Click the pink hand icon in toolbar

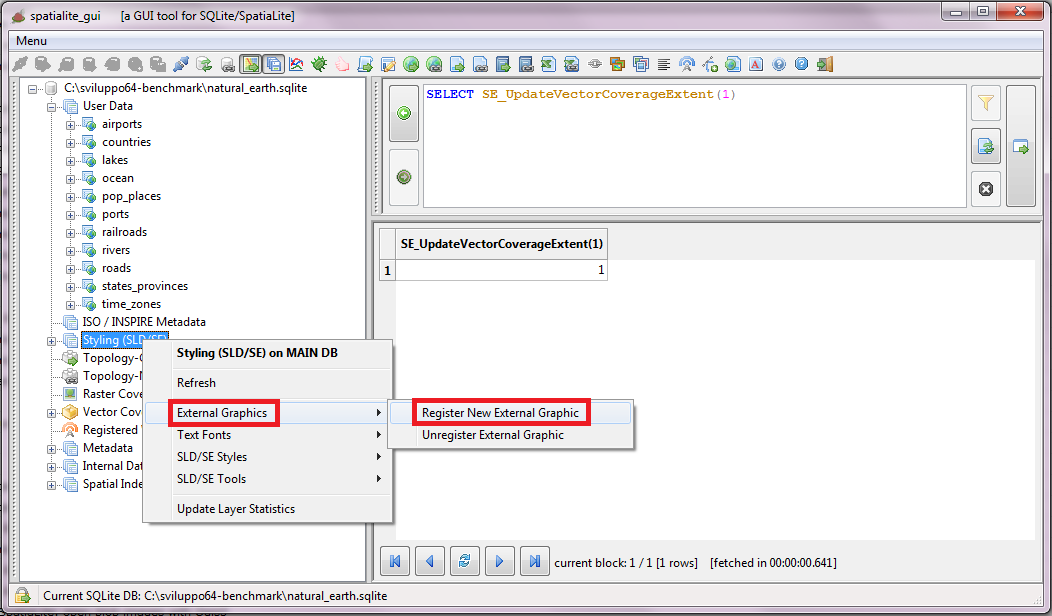[342, 64]
